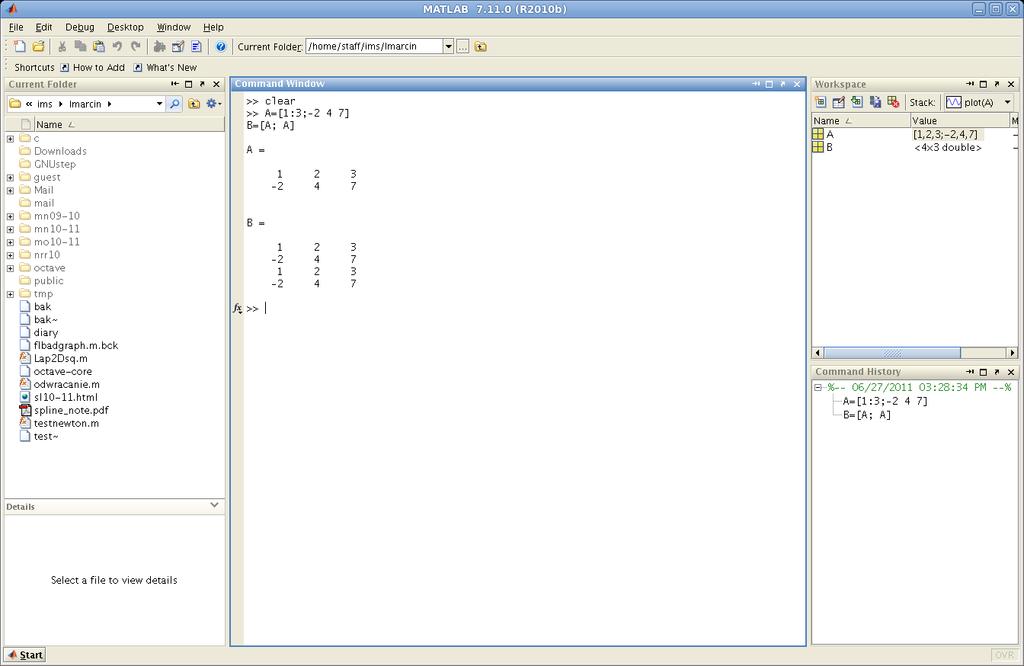1024x666 pixels.
Task: Click the fx function browser icon
Action: pyautogui.click(x=237, y=308)
